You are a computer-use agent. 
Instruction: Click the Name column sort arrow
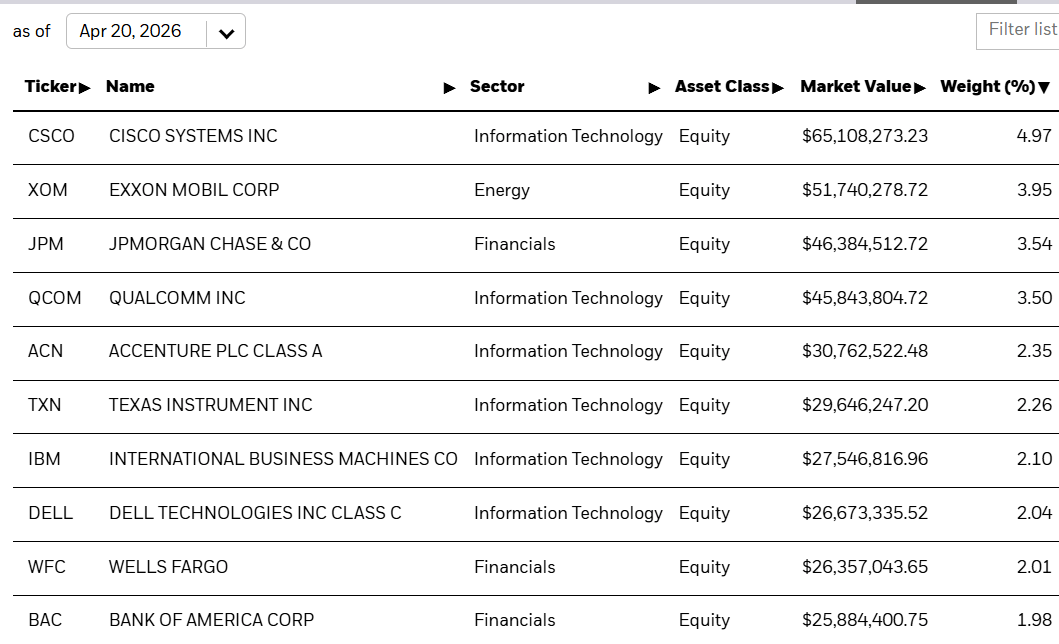coord(449,88)
